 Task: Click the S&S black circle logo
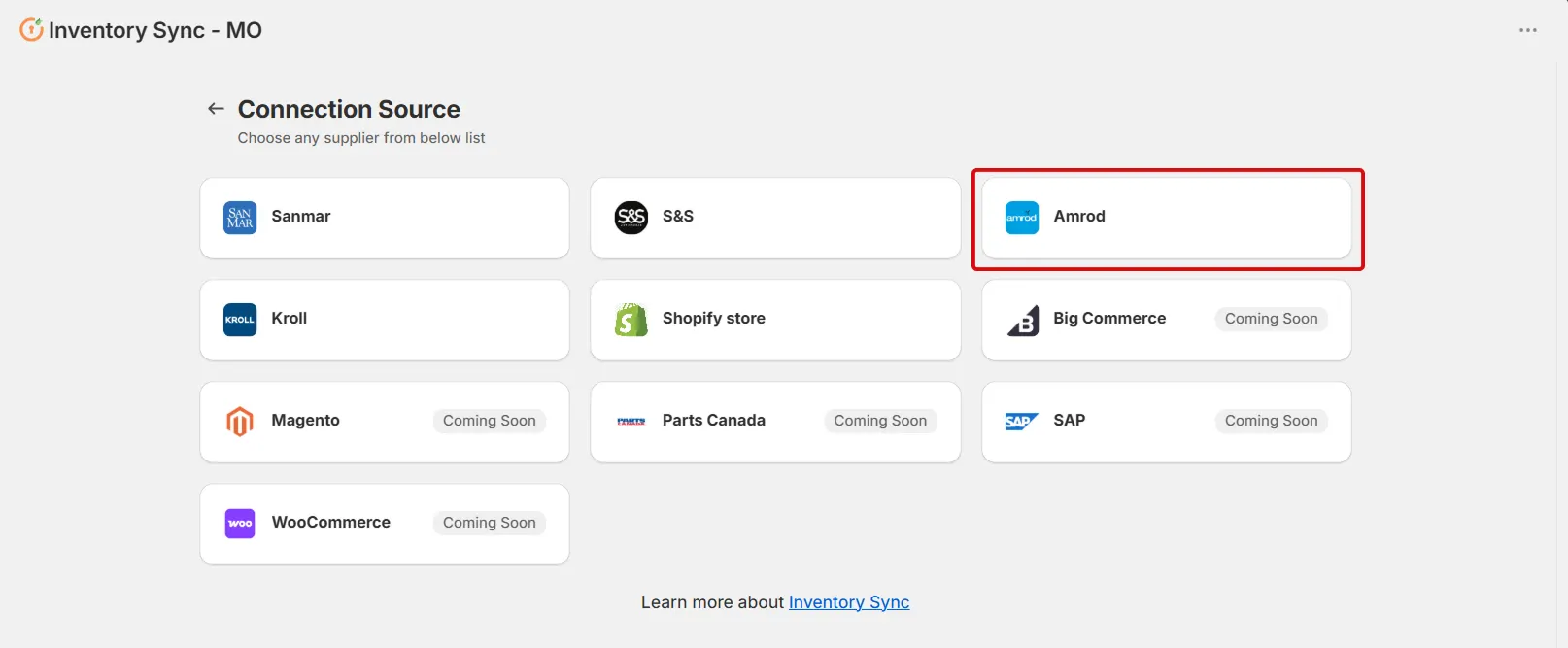[x=631, y=217]
